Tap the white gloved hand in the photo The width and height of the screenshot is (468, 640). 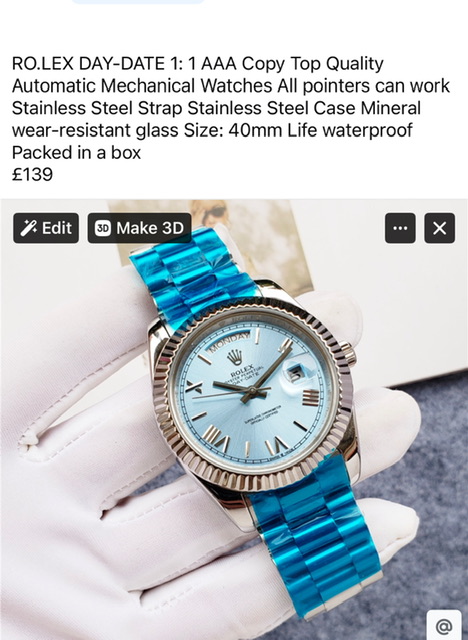tap(82, 469)
